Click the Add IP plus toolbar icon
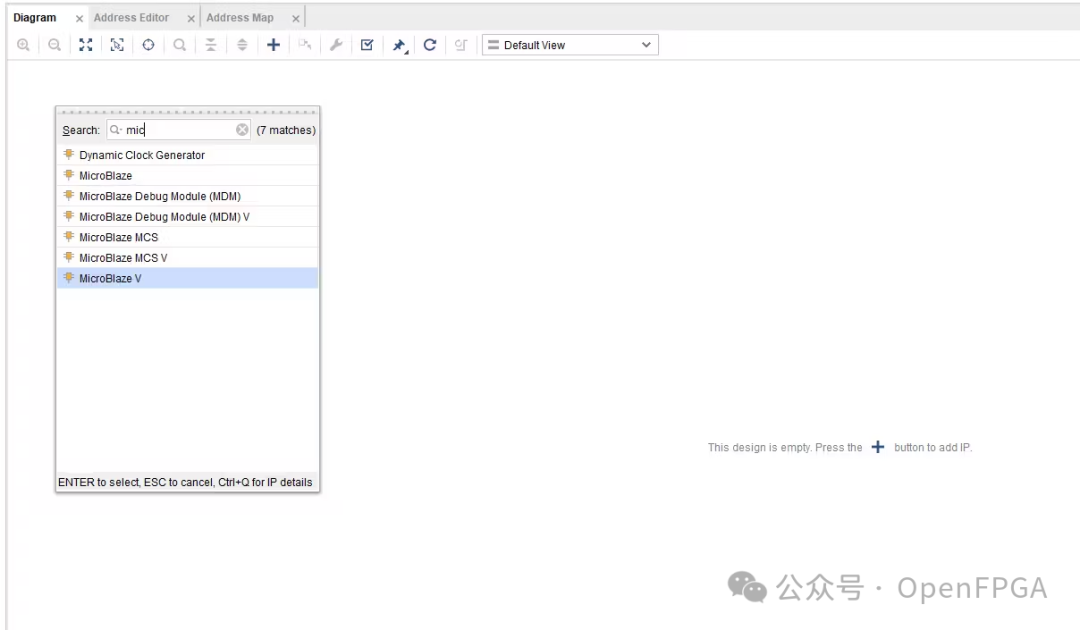This screenshot has width=1080, height=630. [273, 45]
